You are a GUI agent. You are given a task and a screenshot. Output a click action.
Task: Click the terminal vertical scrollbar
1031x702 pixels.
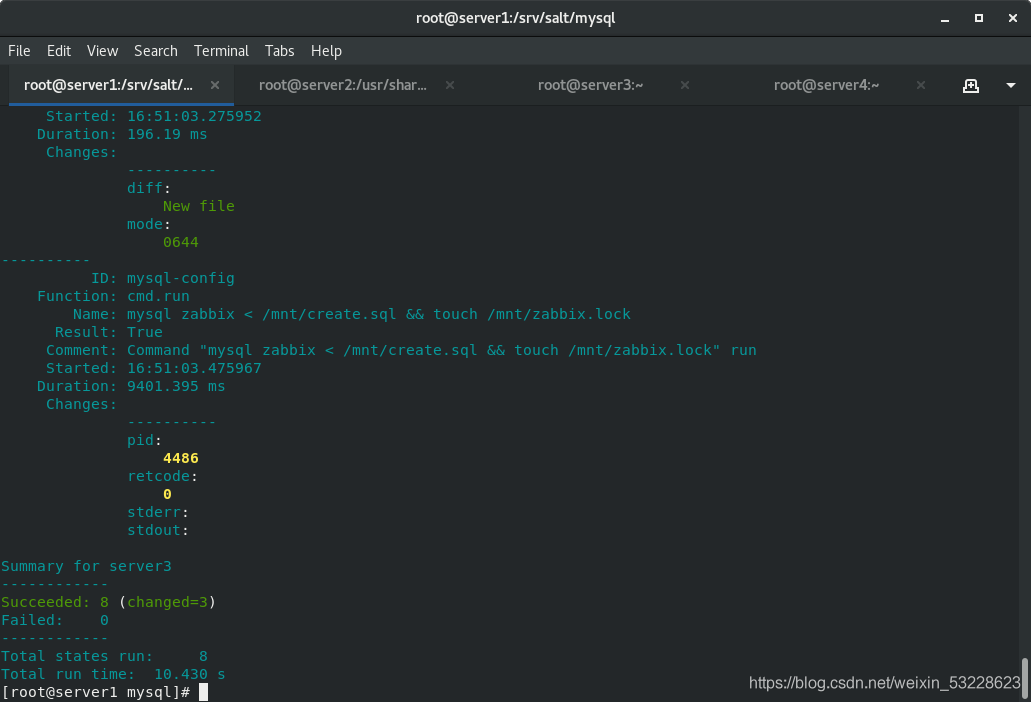(1024, 679)
